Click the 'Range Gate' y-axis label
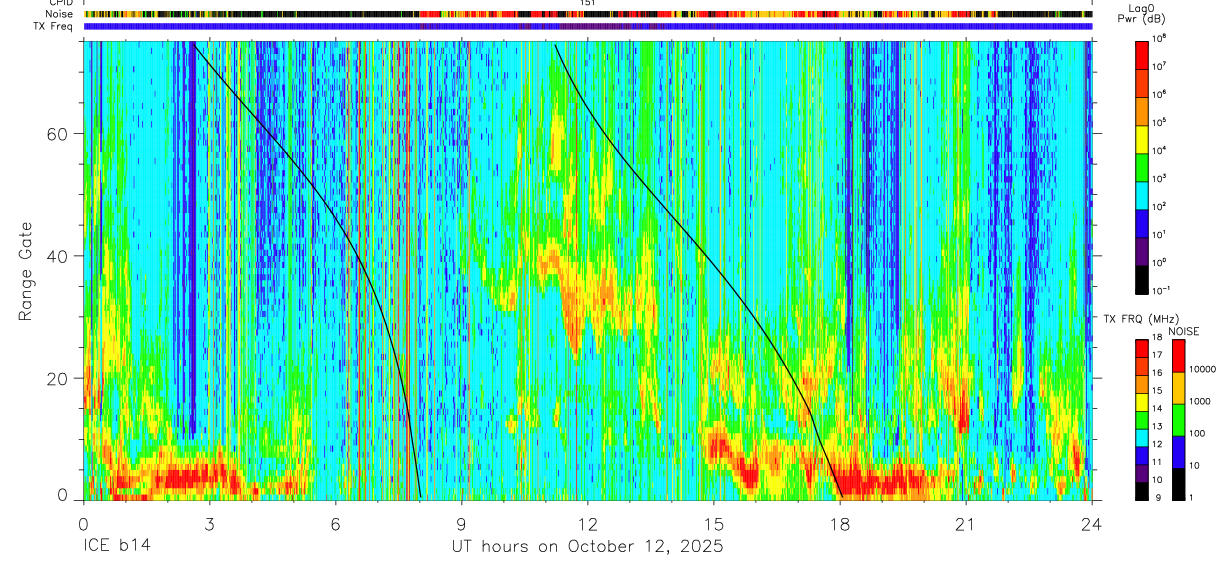Image resolution: width=1228 pixels, height=567 pixels. click(x=27, y=272)
